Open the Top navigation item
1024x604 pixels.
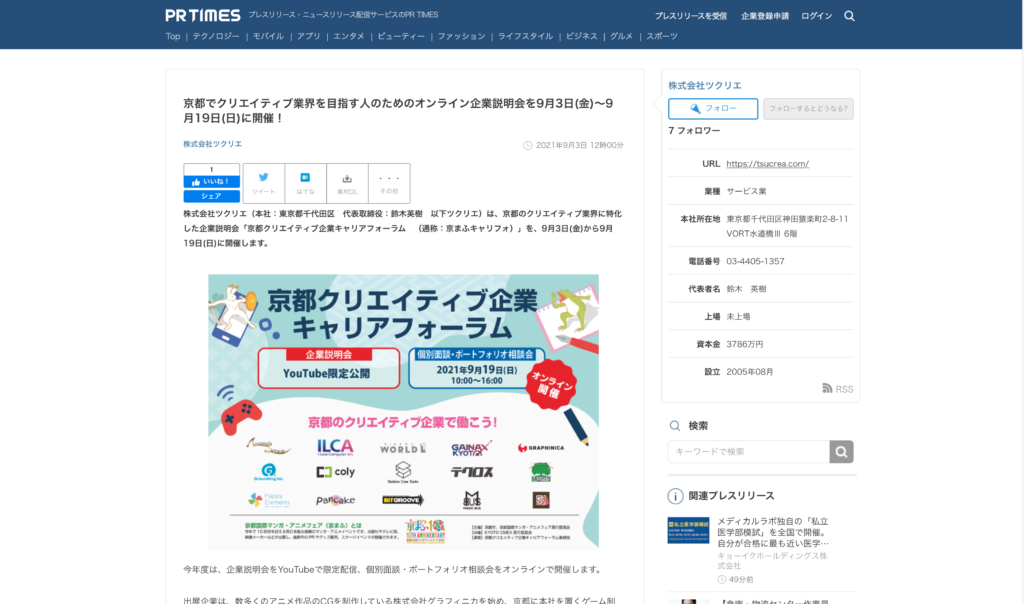172,36
